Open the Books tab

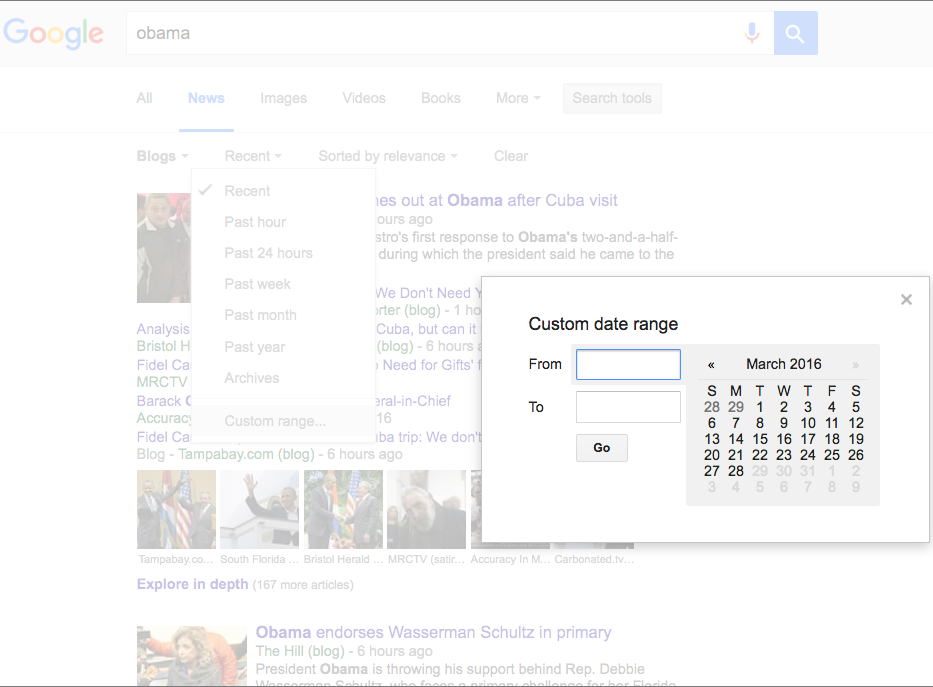coord(441,98)
